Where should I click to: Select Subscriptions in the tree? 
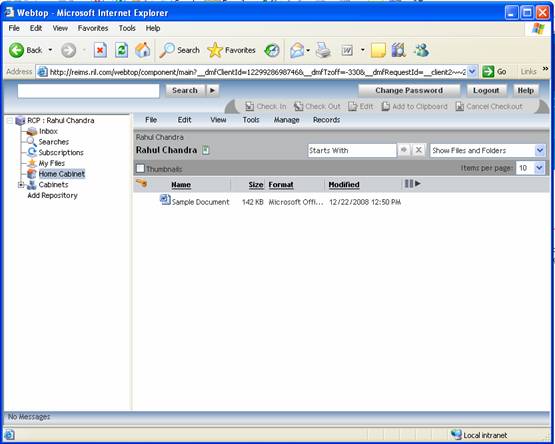coord(61,153)
